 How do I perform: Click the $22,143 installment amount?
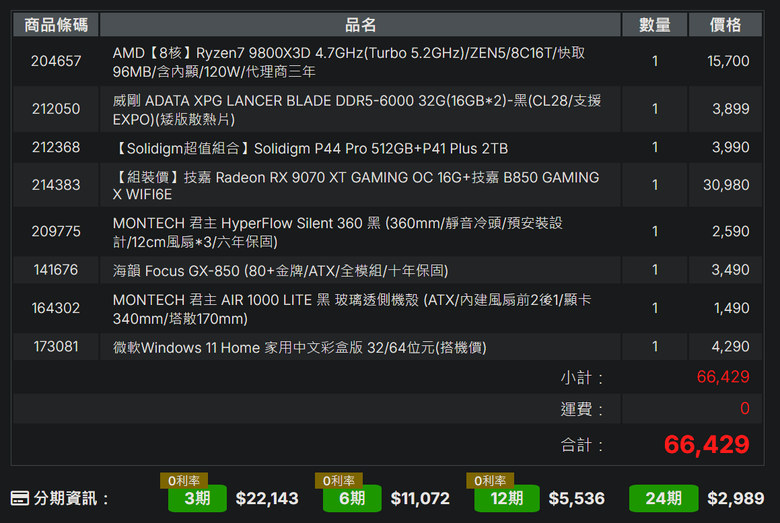[x=267, y=498]
